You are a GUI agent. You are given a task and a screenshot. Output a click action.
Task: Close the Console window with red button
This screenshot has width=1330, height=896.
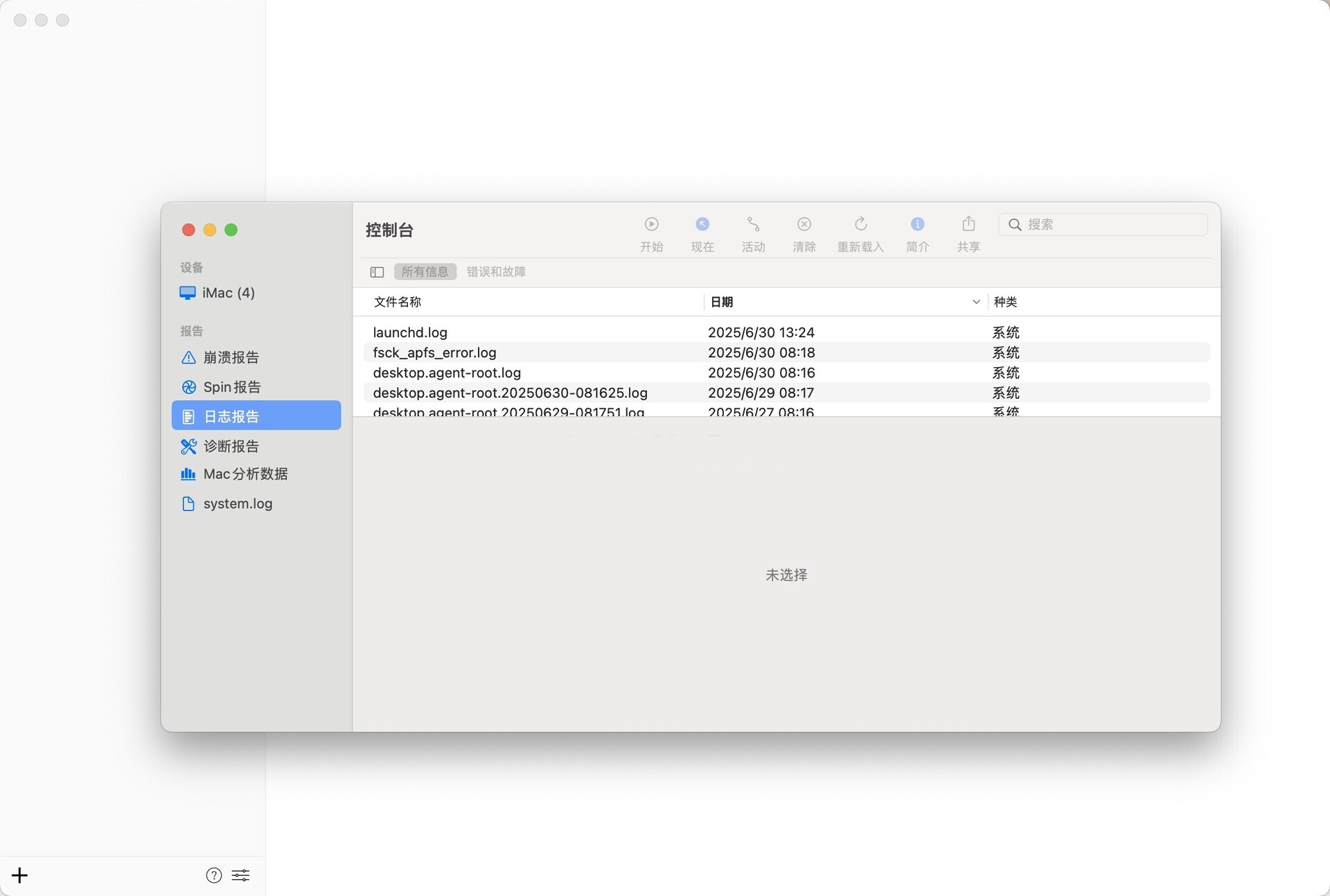tap(188, 230)
